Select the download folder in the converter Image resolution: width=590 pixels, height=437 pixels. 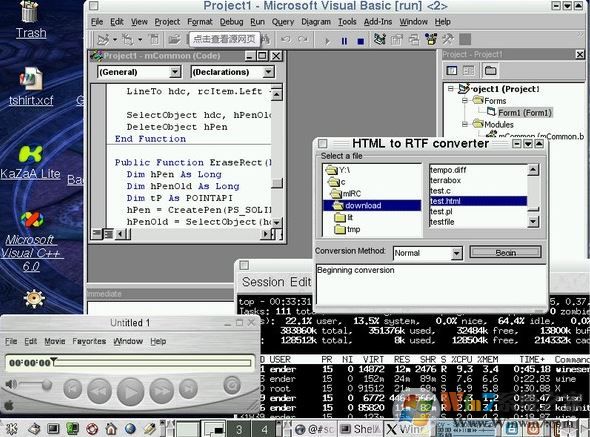click(372, 205)
